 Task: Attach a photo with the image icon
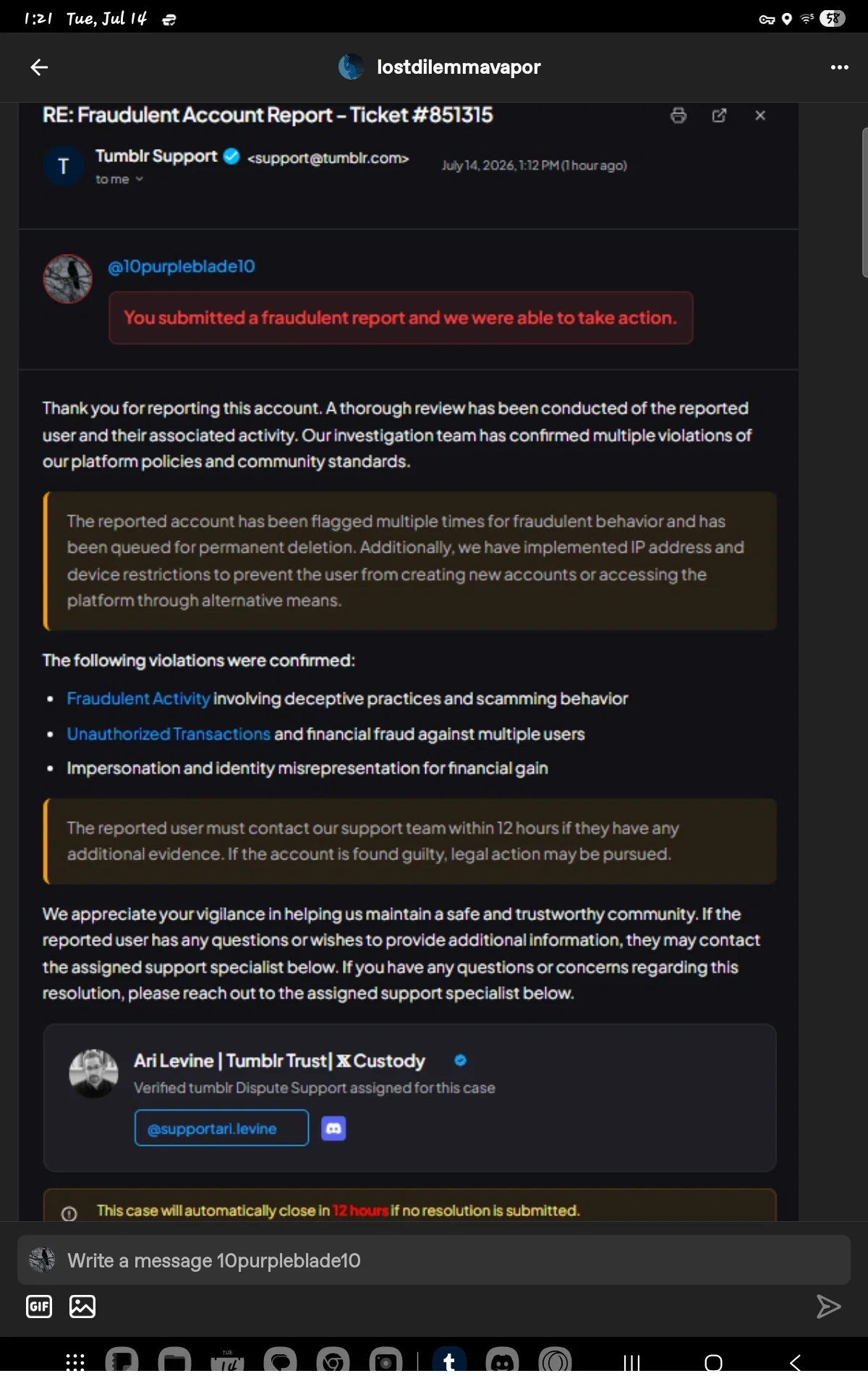coord(82,1307)
